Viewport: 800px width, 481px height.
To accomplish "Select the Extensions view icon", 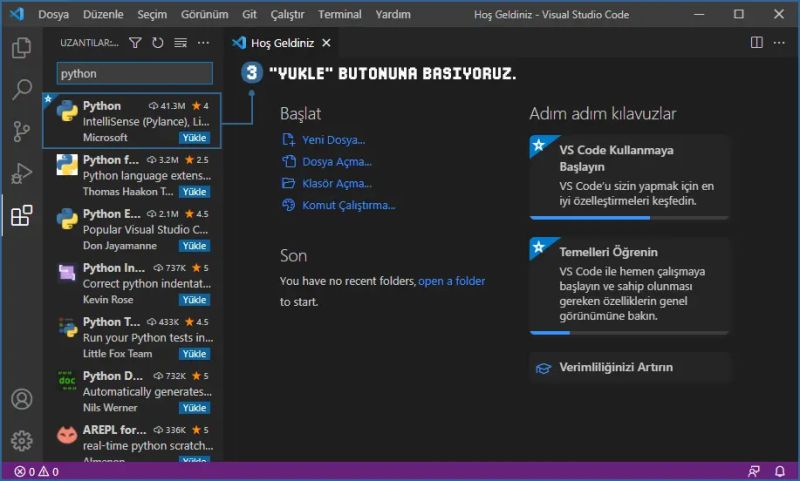I will 21,215.
